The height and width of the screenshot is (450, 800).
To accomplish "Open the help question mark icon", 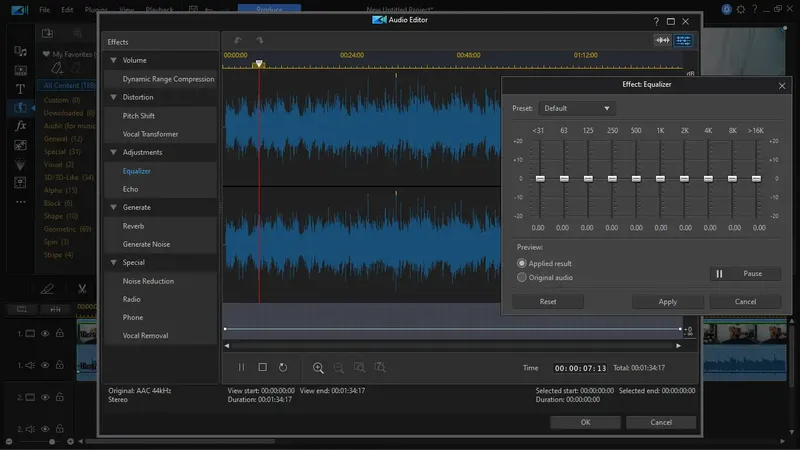I will tap(656, 20).
